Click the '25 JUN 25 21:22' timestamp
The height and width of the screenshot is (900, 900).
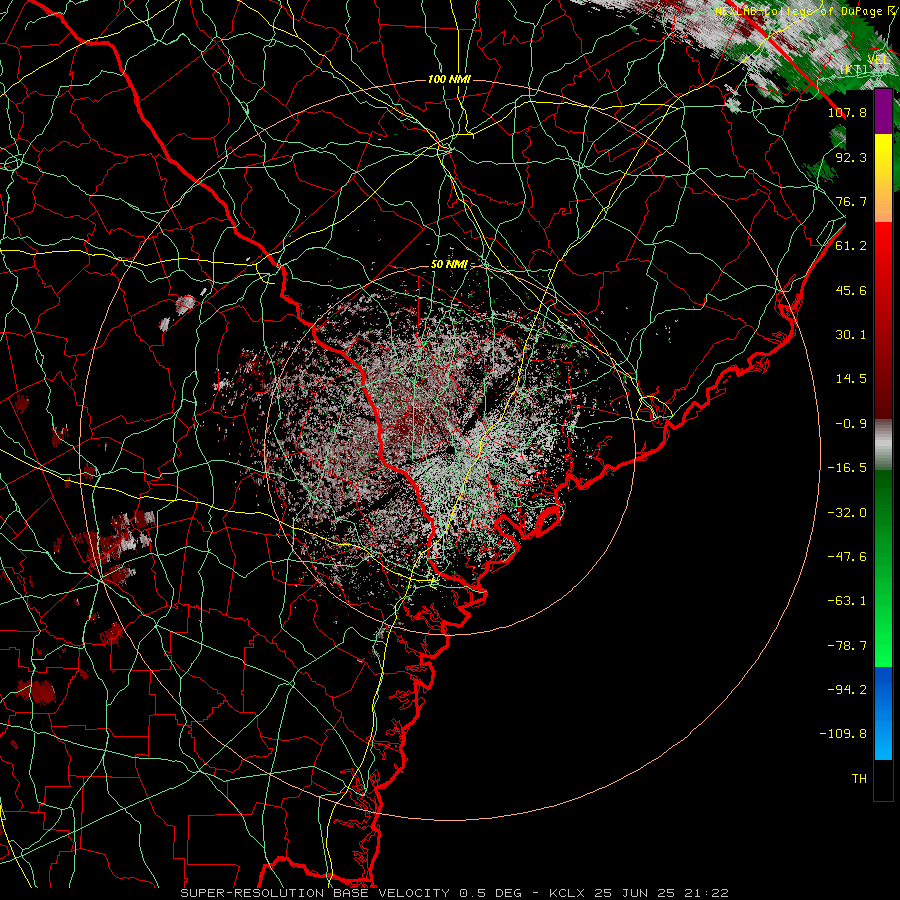click(664, 893)
